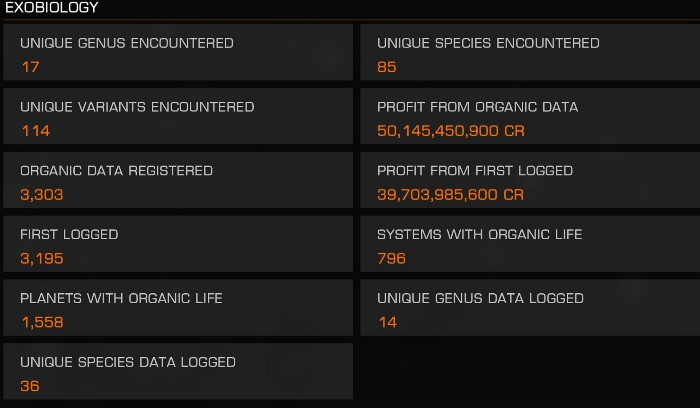The image size is (700, 408).
Task: Open the Profit From Organic Data tile
Action: 530,117
